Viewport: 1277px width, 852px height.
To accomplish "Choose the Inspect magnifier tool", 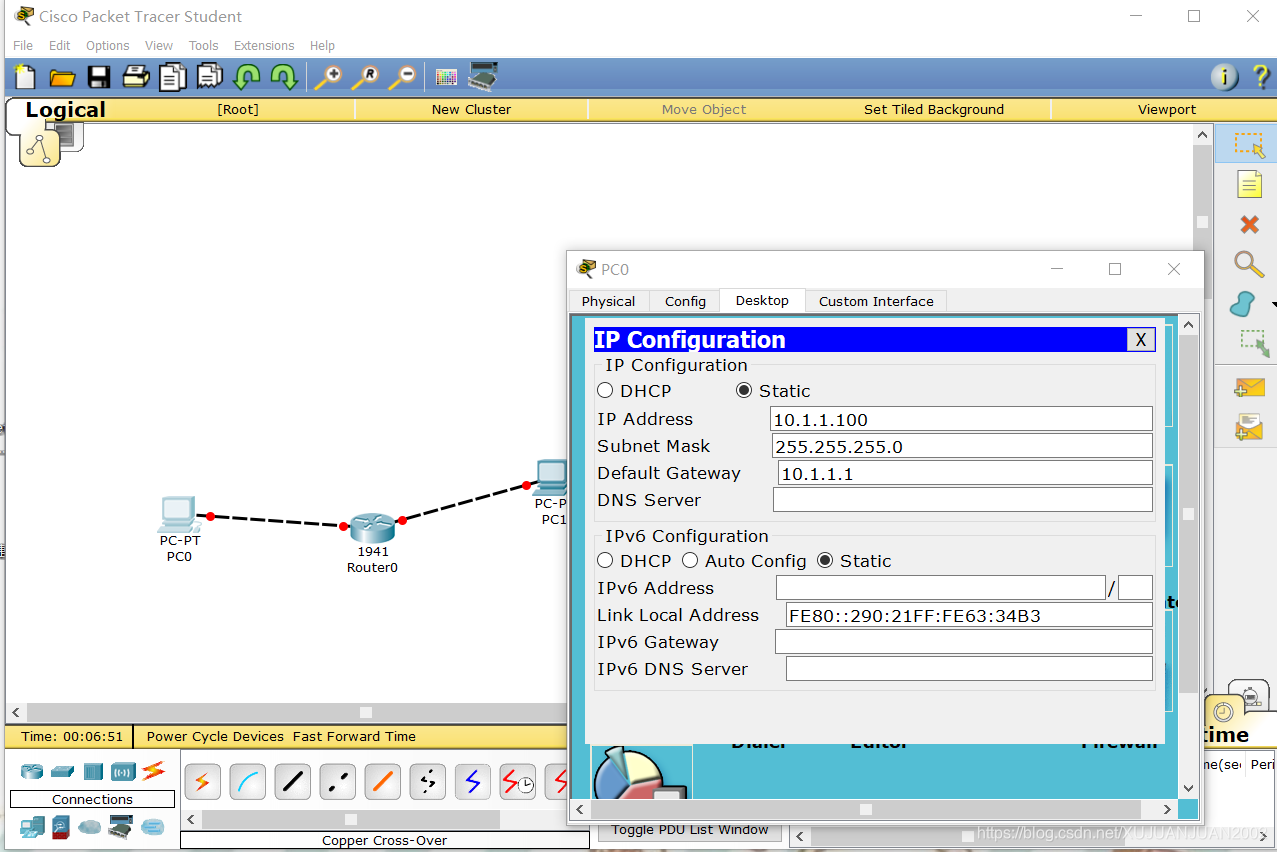I will 1249,263.
